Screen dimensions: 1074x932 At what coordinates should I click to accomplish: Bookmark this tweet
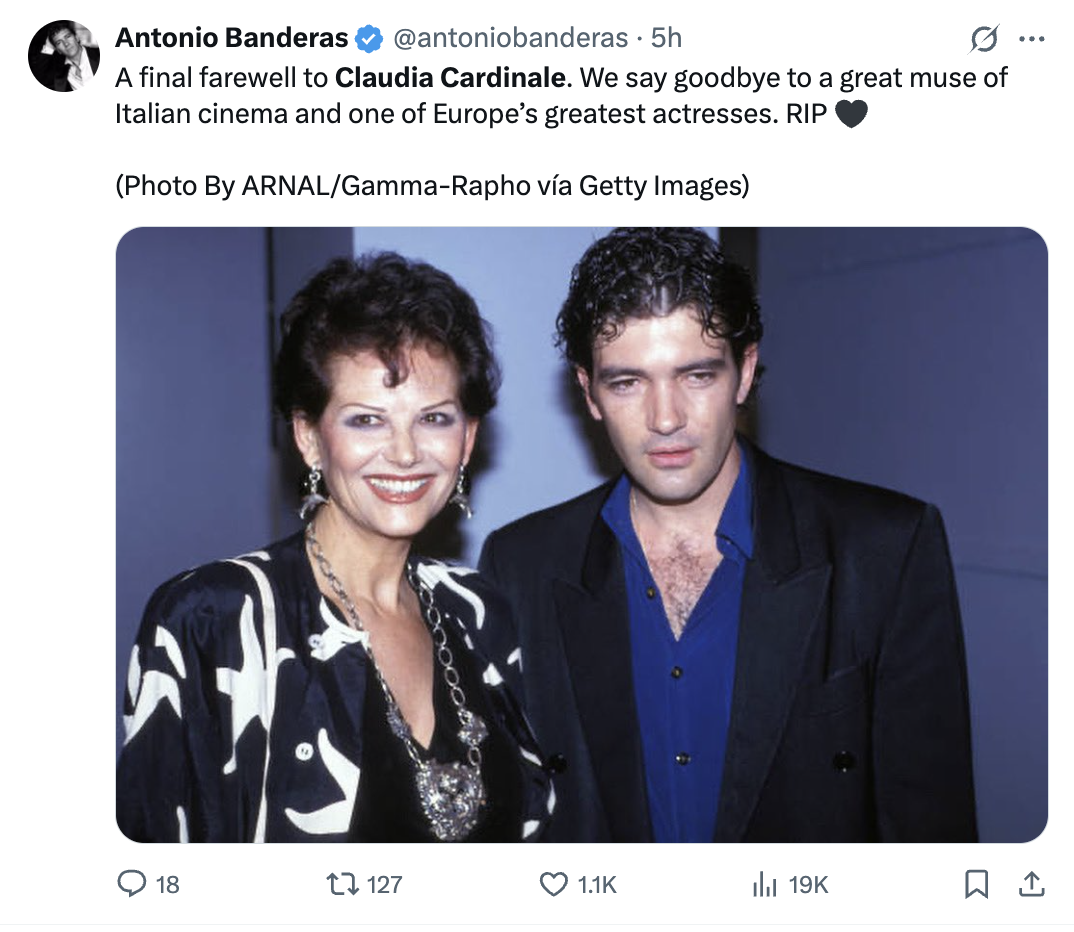click(x=976, y=884)
